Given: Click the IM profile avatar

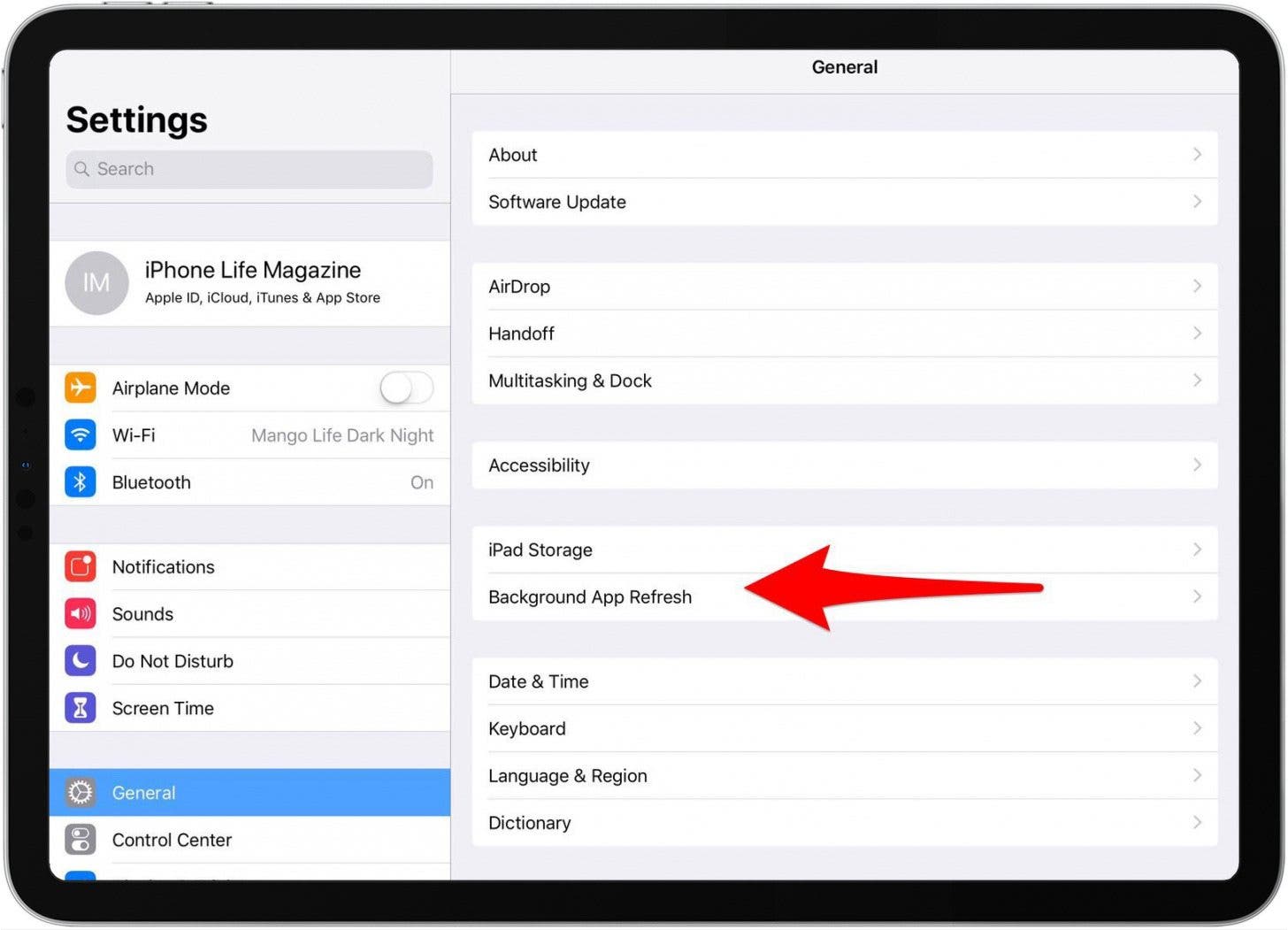Looking at the screenshot, I should coord(96,283).
